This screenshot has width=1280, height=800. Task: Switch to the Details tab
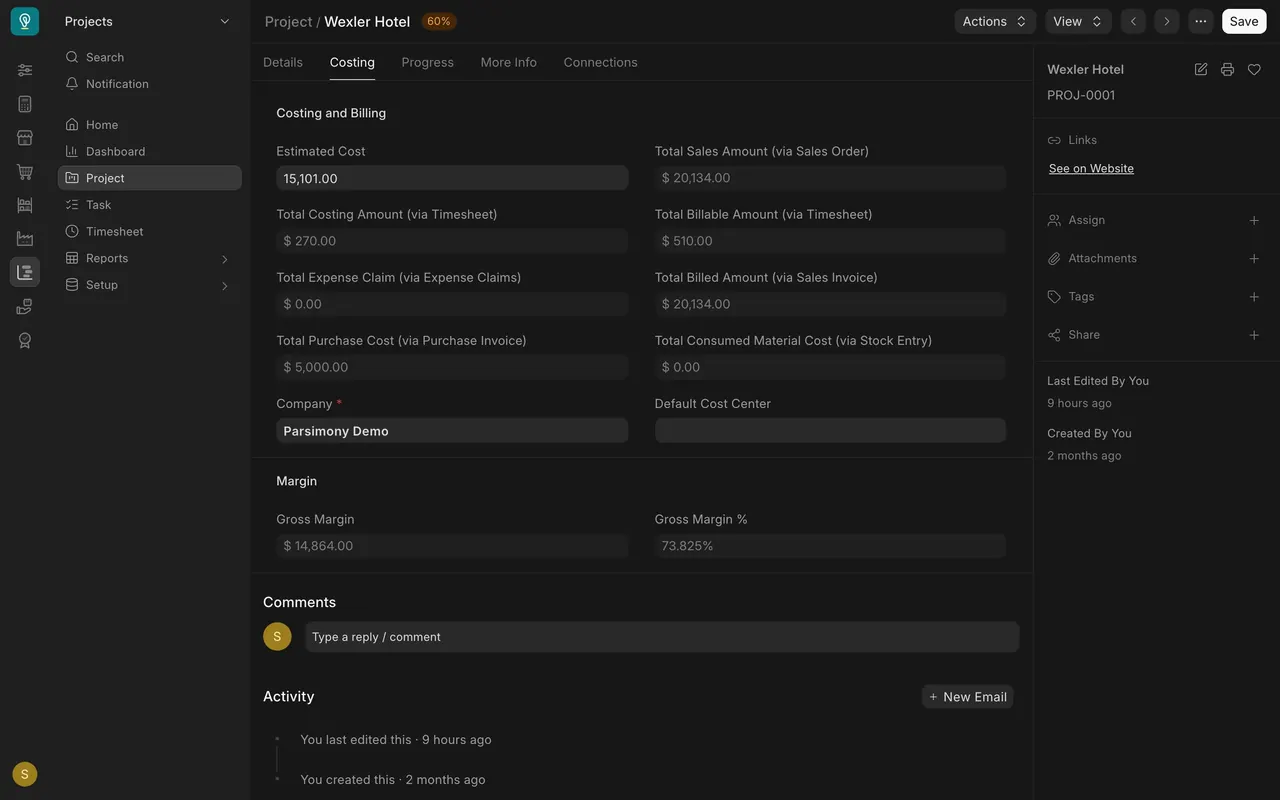tap(283, 62)
